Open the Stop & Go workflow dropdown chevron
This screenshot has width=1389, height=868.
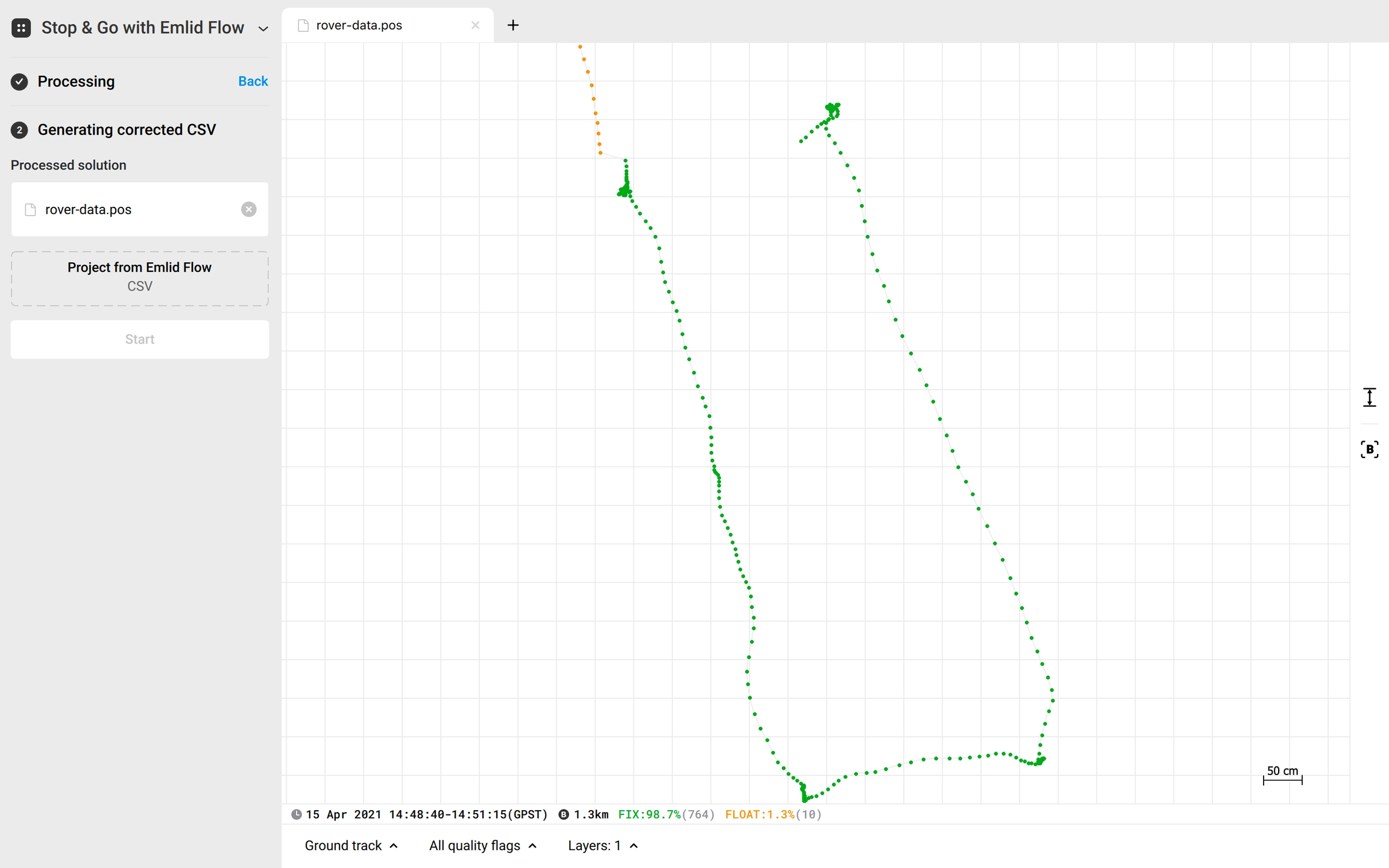point(263,28)
